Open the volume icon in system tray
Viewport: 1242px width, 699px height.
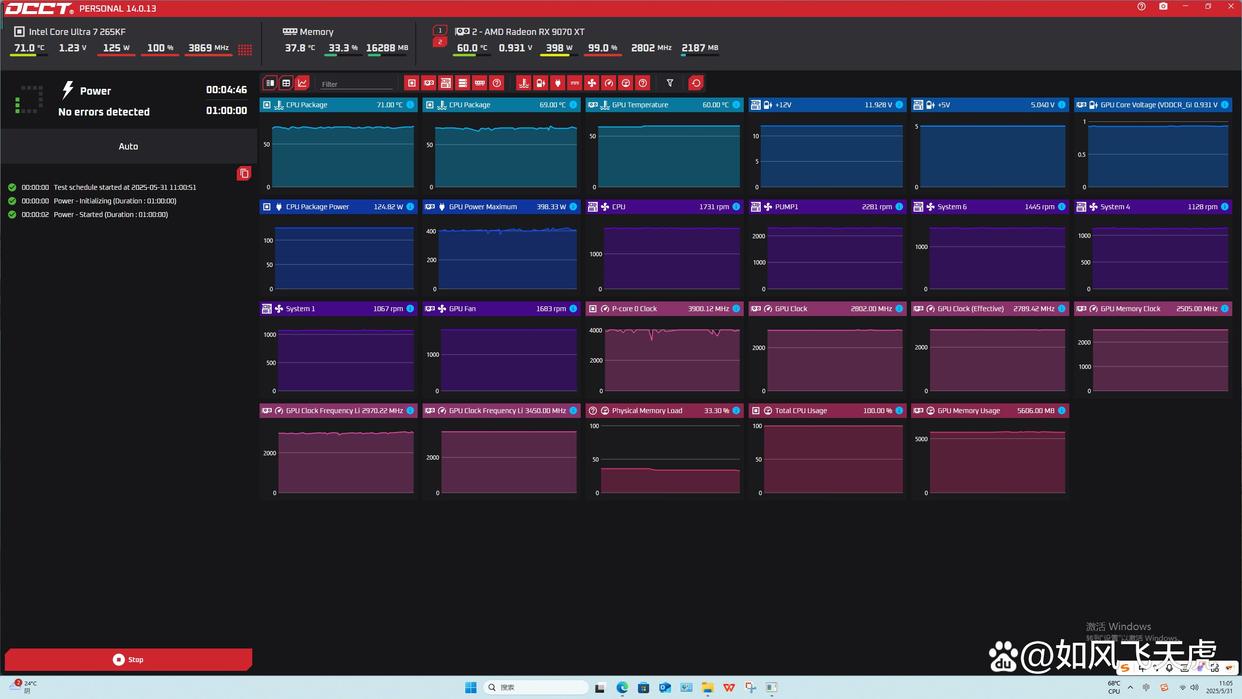(1194, 687)
